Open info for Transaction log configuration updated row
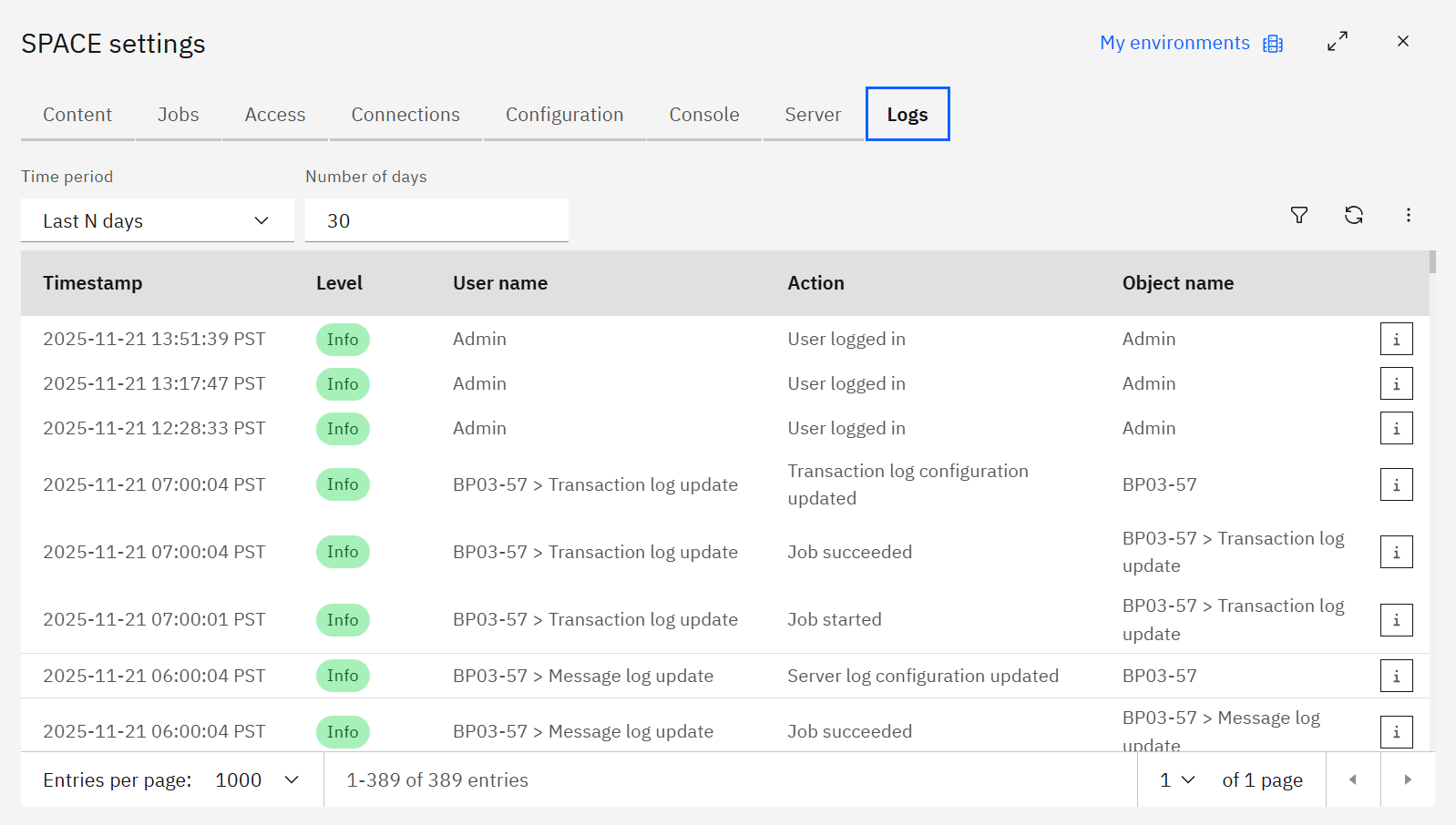 click(x=1396, y=484)
